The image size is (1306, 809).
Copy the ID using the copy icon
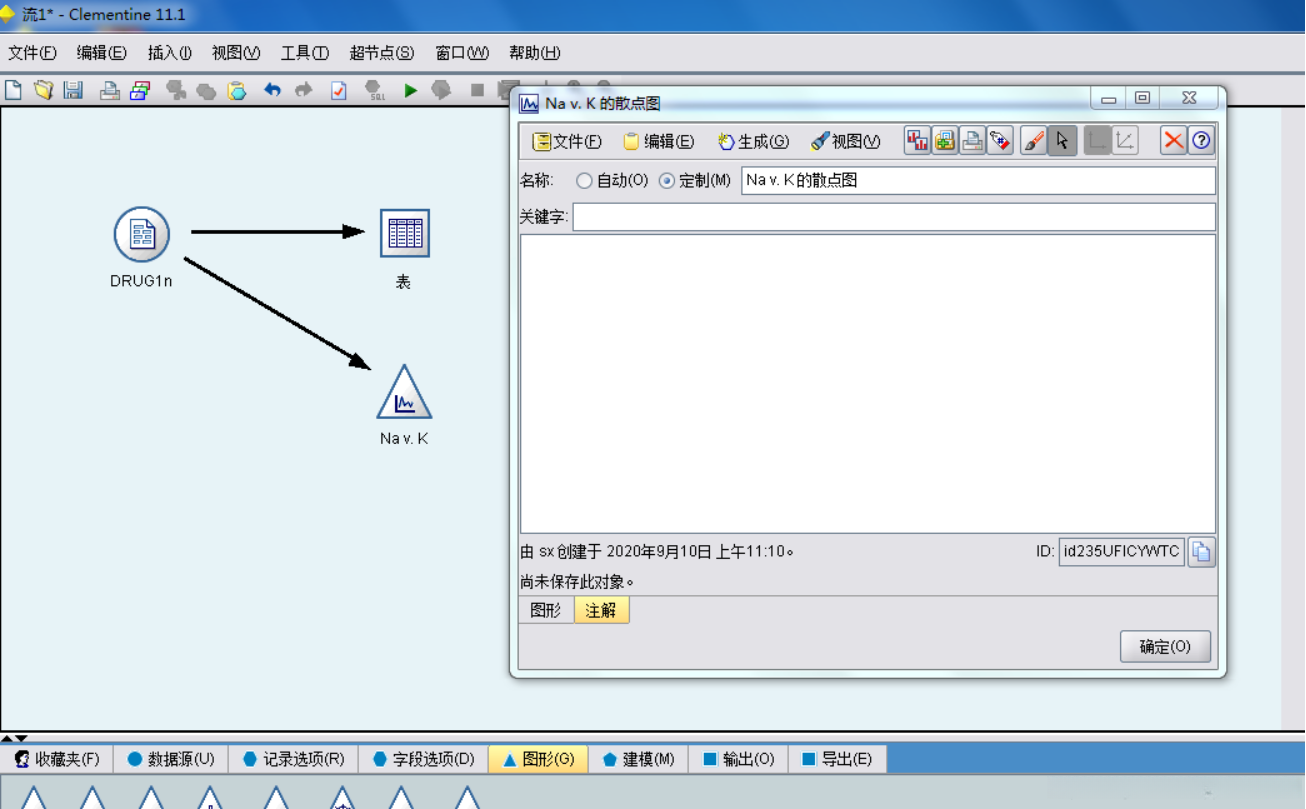pos(1201,551)
